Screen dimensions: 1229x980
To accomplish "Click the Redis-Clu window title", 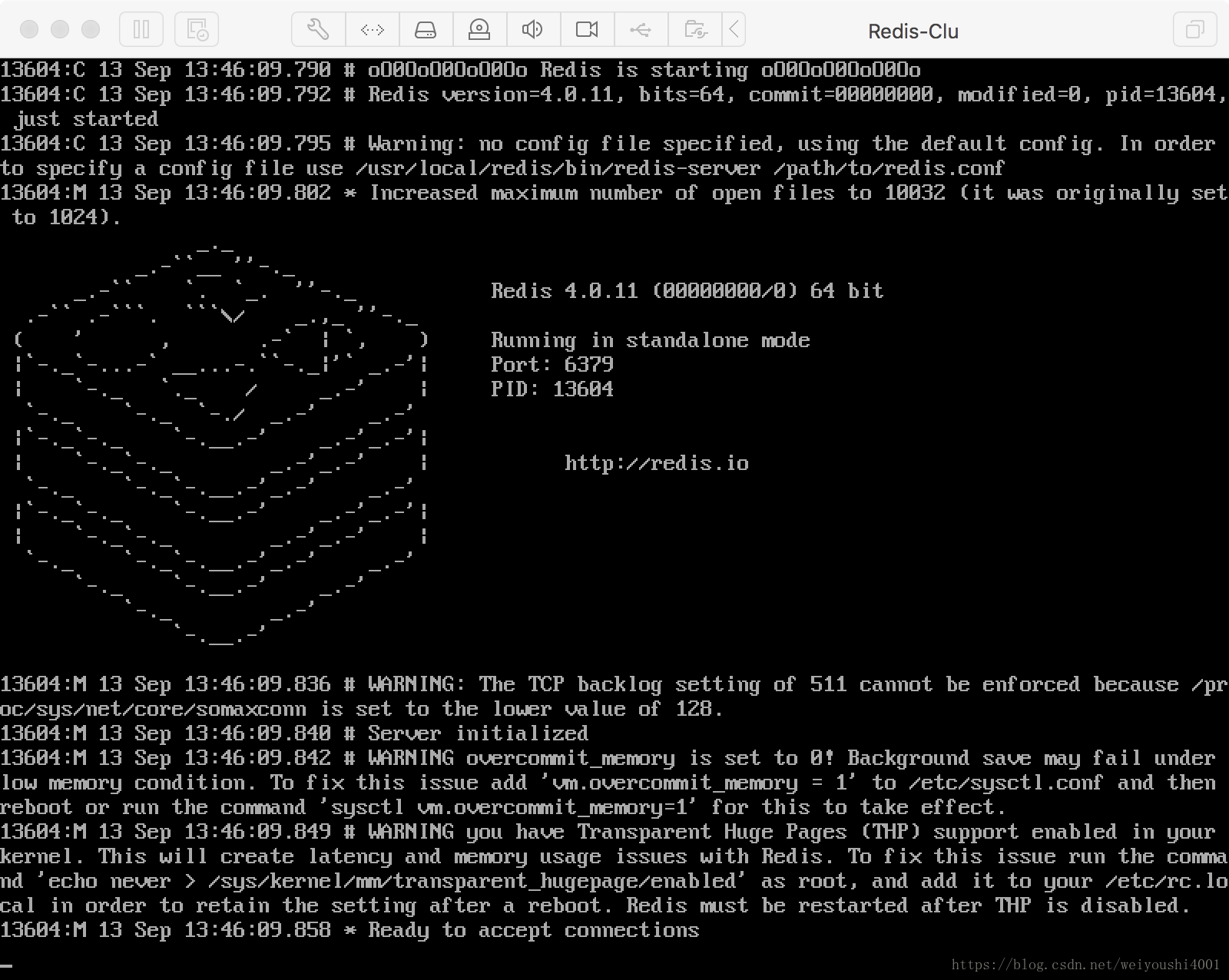I will pos(913,31).
